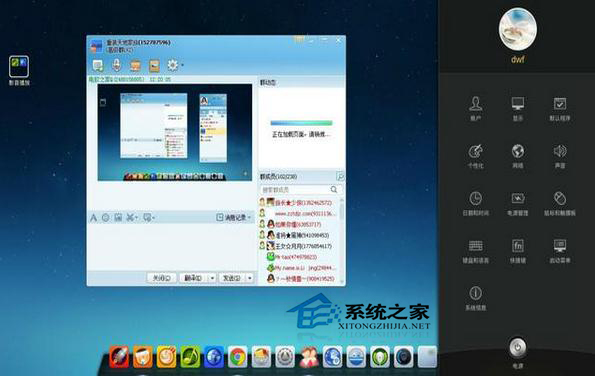Click the 关闭 close chat button
The height and width of the screenshot is (376, 595).
coord(161,278)
